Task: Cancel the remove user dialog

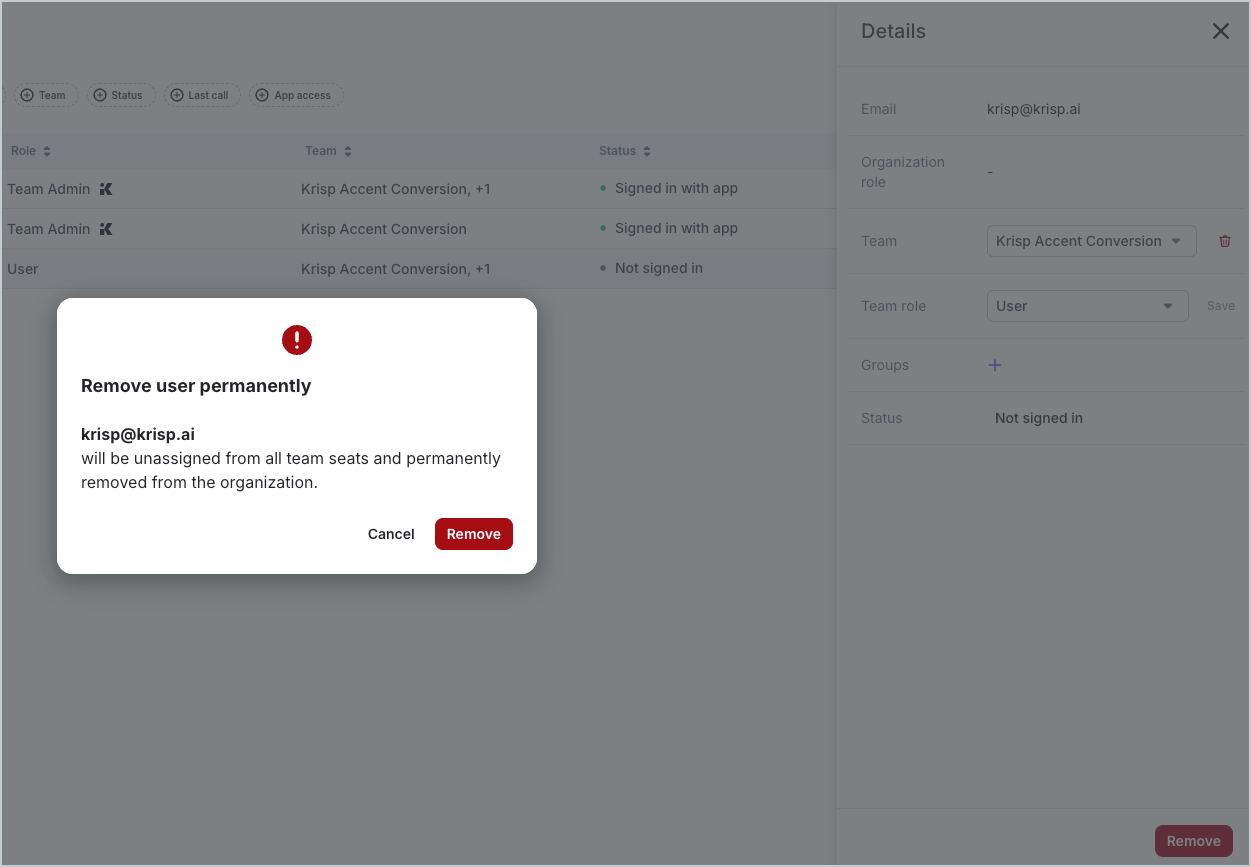Action: click(x=391, y=534)
